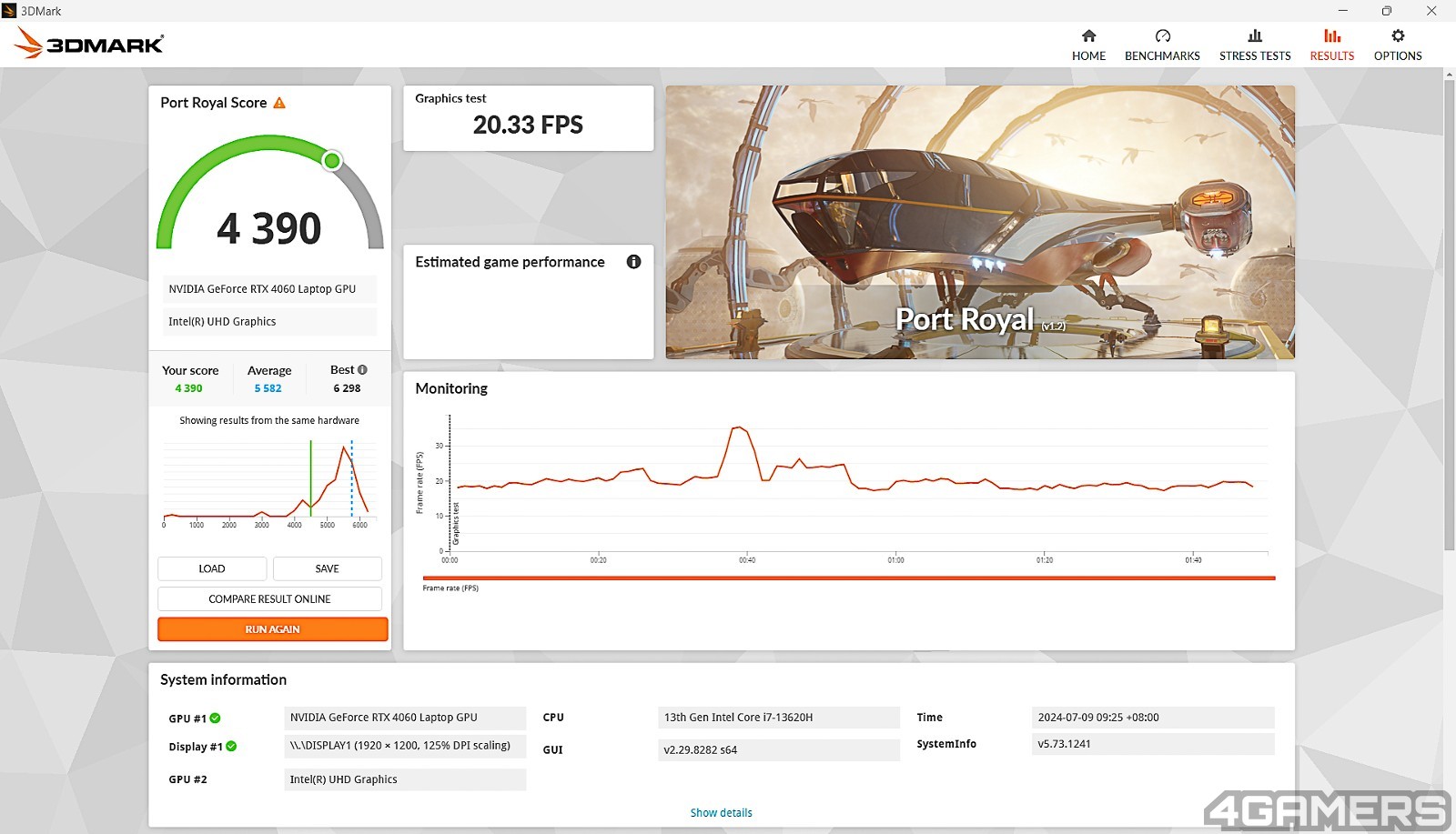Click the red monitoring timeline bar
This screenshot has width=1456, height=834.
[849, 578]
